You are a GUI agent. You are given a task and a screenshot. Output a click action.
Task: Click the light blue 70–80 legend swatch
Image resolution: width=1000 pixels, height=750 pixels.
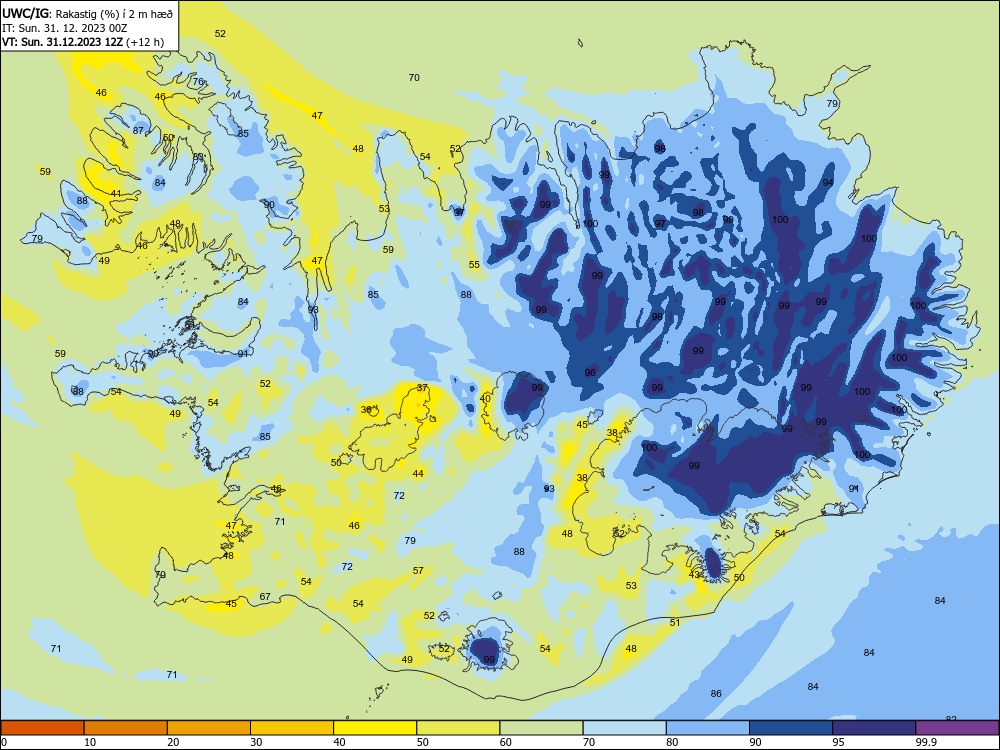pos(624,728)
